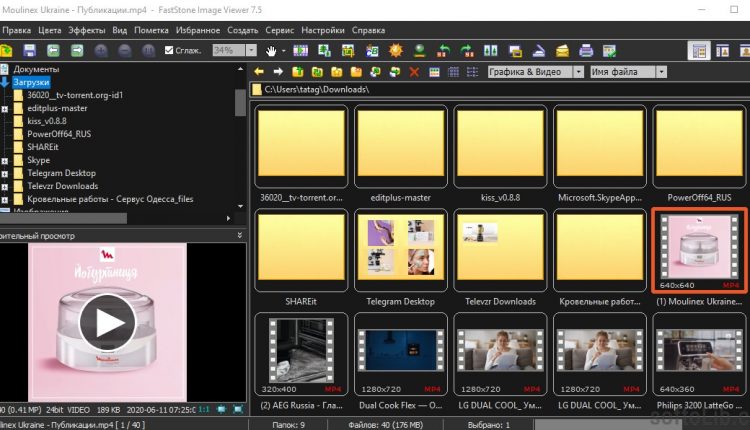Go up one folder level icon

coord(298,72)
